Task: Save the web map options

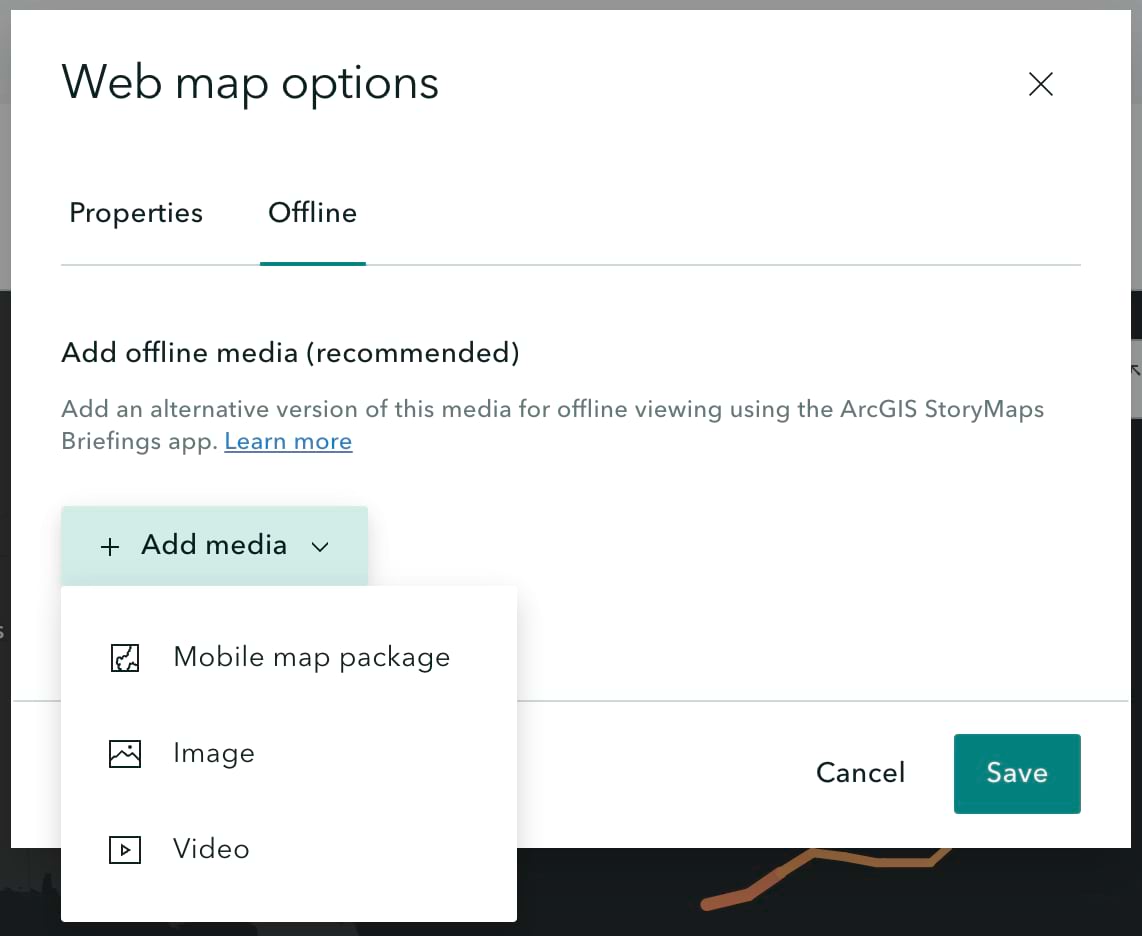Action: click(1017, 773)
